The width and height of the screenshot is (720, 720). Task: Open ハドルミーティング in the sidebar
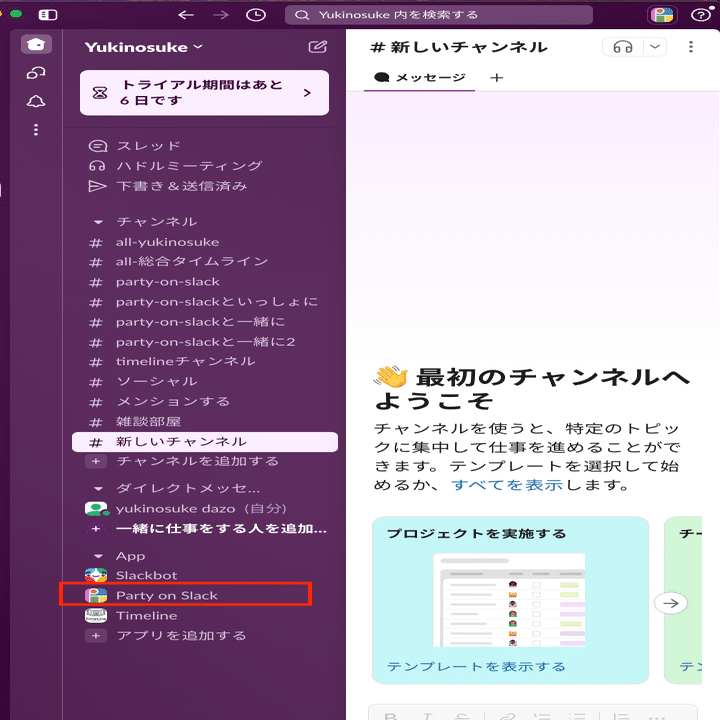click(x=205, y=166)
